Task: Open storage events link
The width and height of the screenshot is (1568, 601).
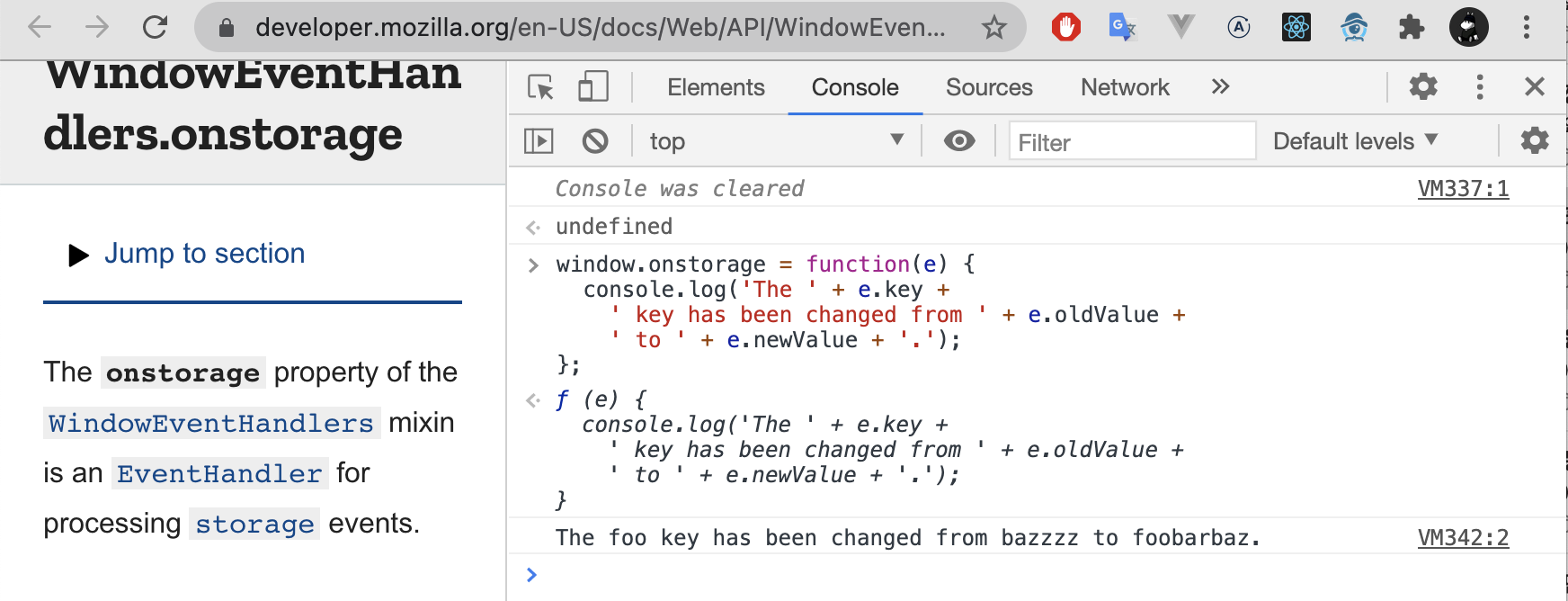Action: coord(254,524)
